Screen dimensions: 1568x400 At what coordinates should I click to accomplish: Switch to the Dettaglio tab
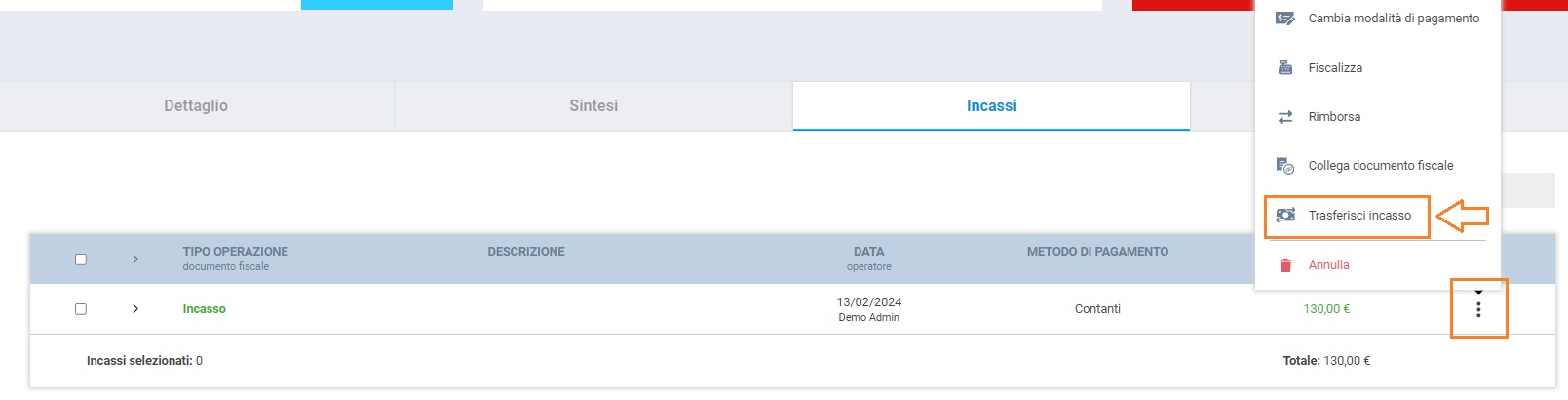tap(196, 106)
